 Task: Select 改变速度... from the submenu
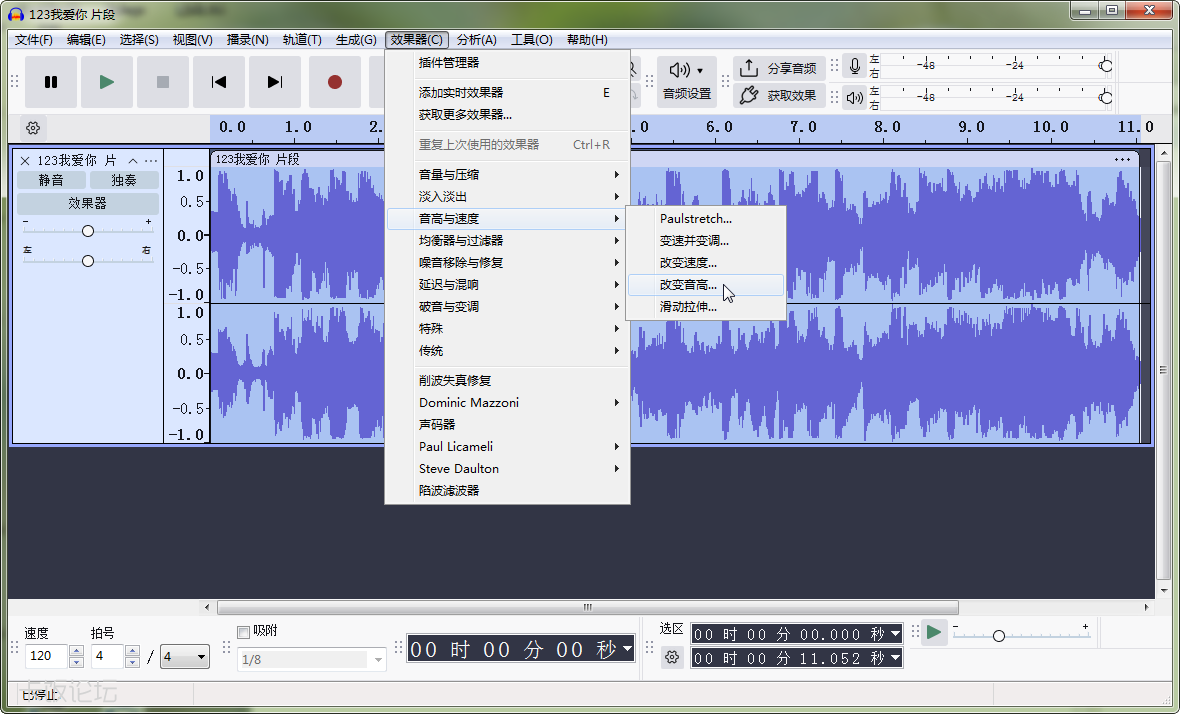point(706,263)
